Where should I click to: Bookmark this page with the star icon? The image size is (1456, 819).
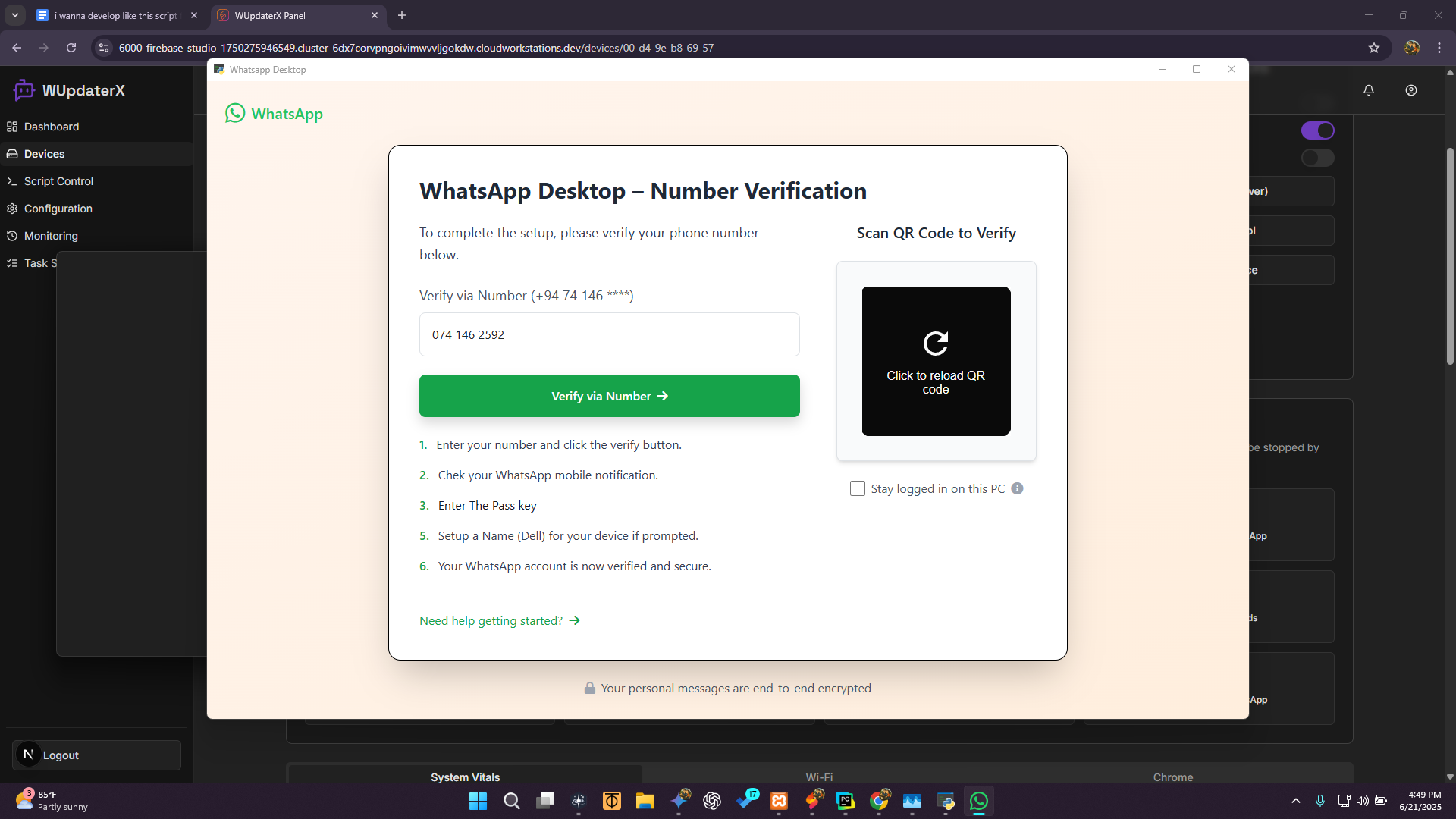coord(1374,48)
